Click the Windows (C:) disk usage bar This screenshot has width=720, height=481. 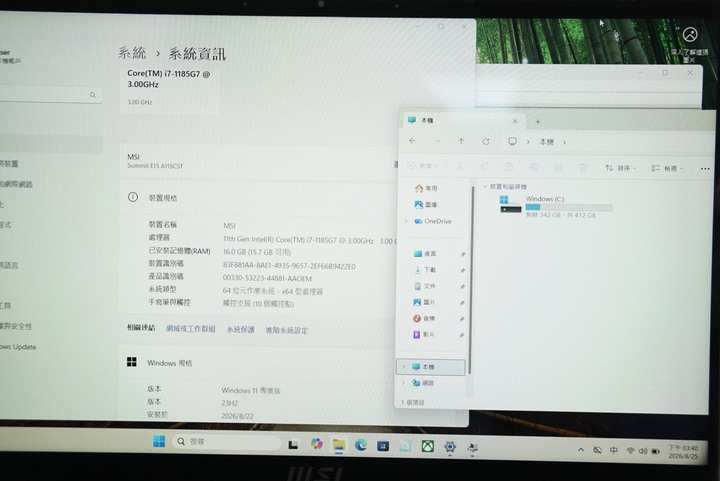569,207
